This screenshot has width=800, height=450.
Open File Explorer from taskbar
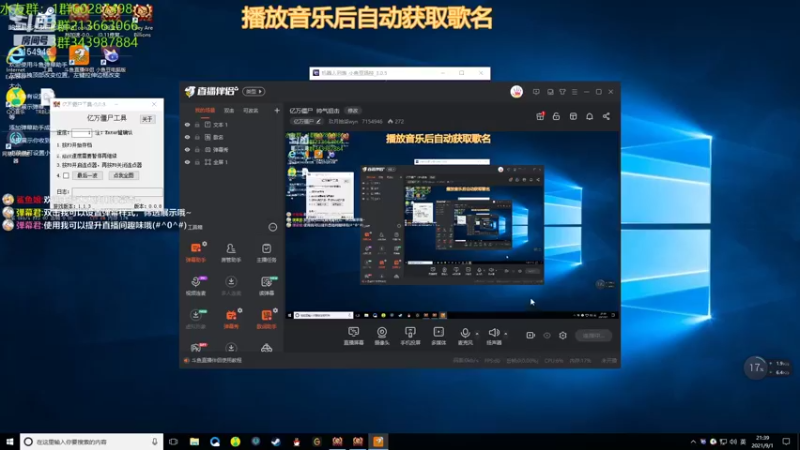click(x=194, y=442)
